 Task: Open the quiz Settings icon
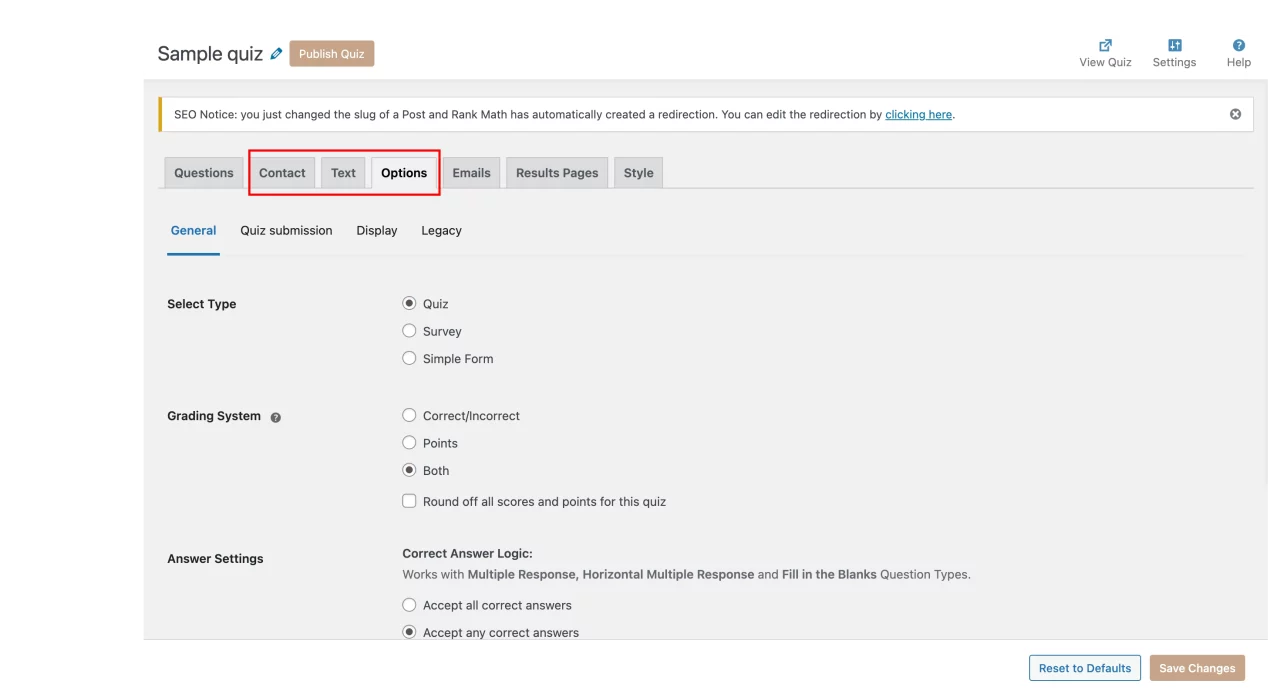[1174, 45]
